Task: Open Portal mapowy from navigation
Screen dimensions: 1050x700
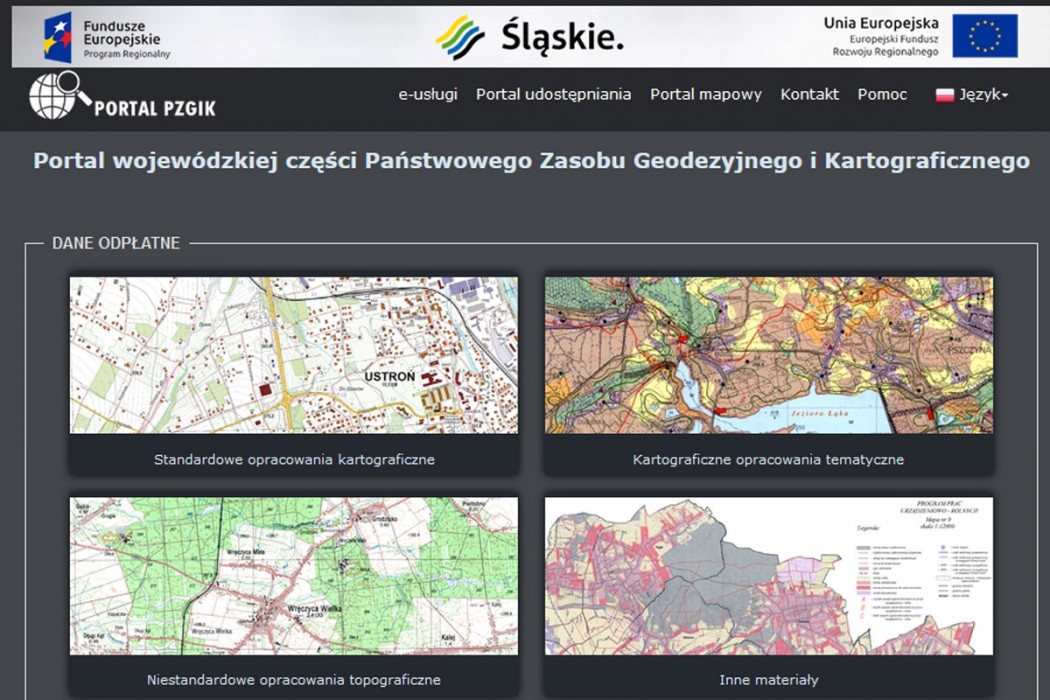Action: [706, 94]
